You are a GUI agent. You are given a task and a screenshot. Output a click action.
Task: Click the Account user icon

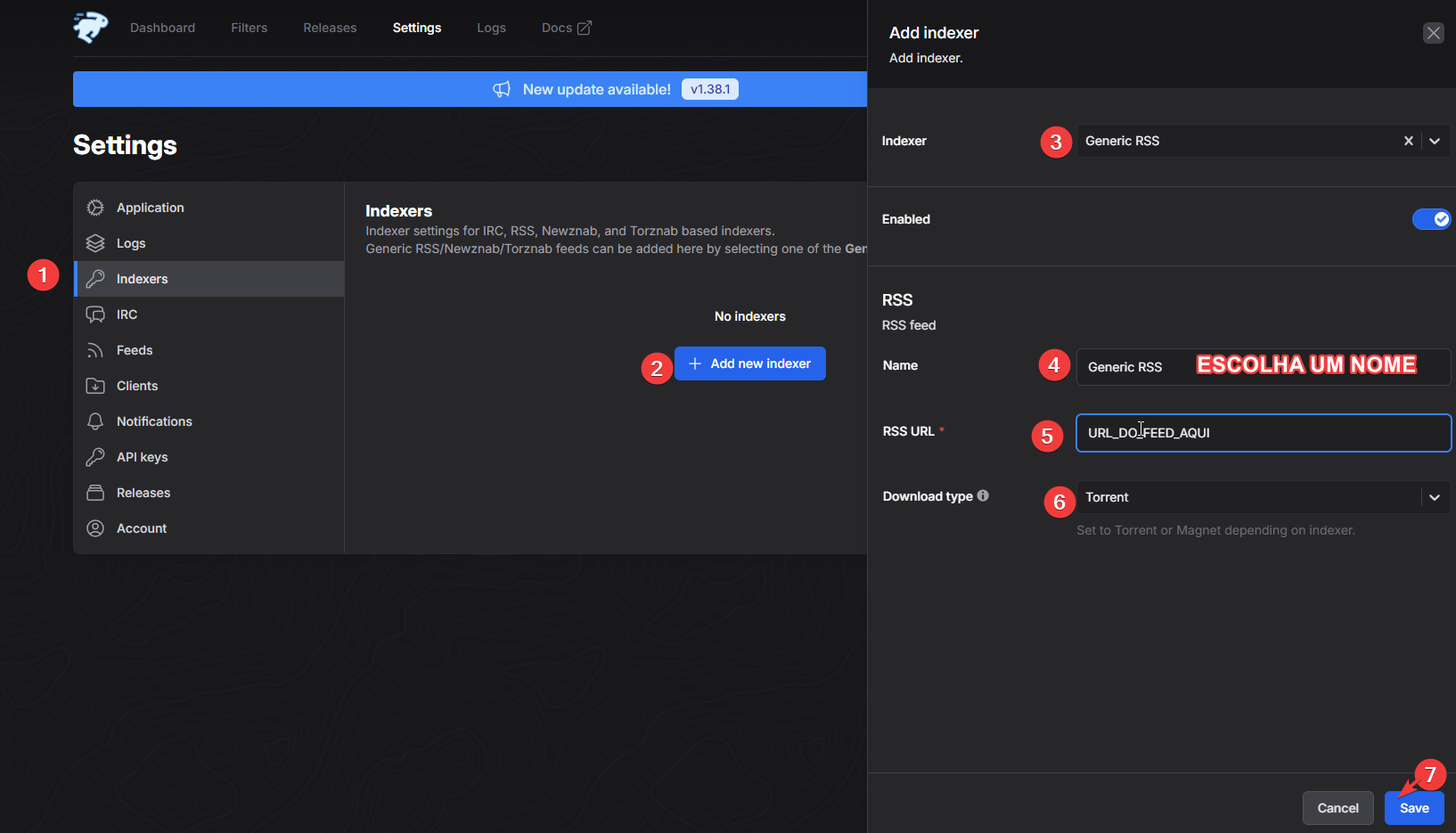point(95,528)
